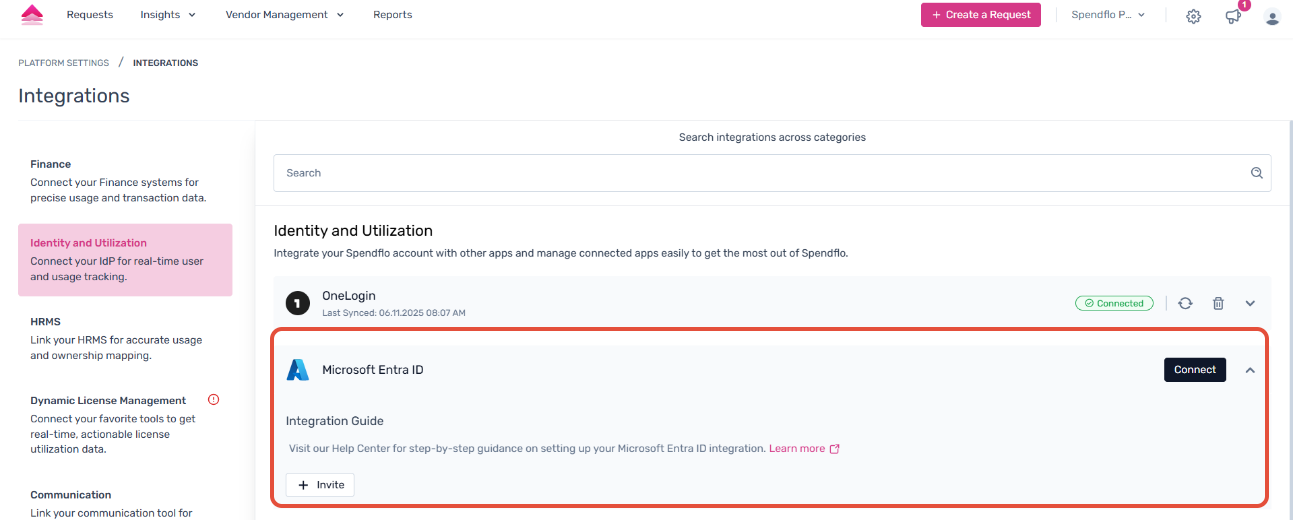Open the settings gear icon
Viewport: 1293px width, 520px height.
click(1193, 16)
